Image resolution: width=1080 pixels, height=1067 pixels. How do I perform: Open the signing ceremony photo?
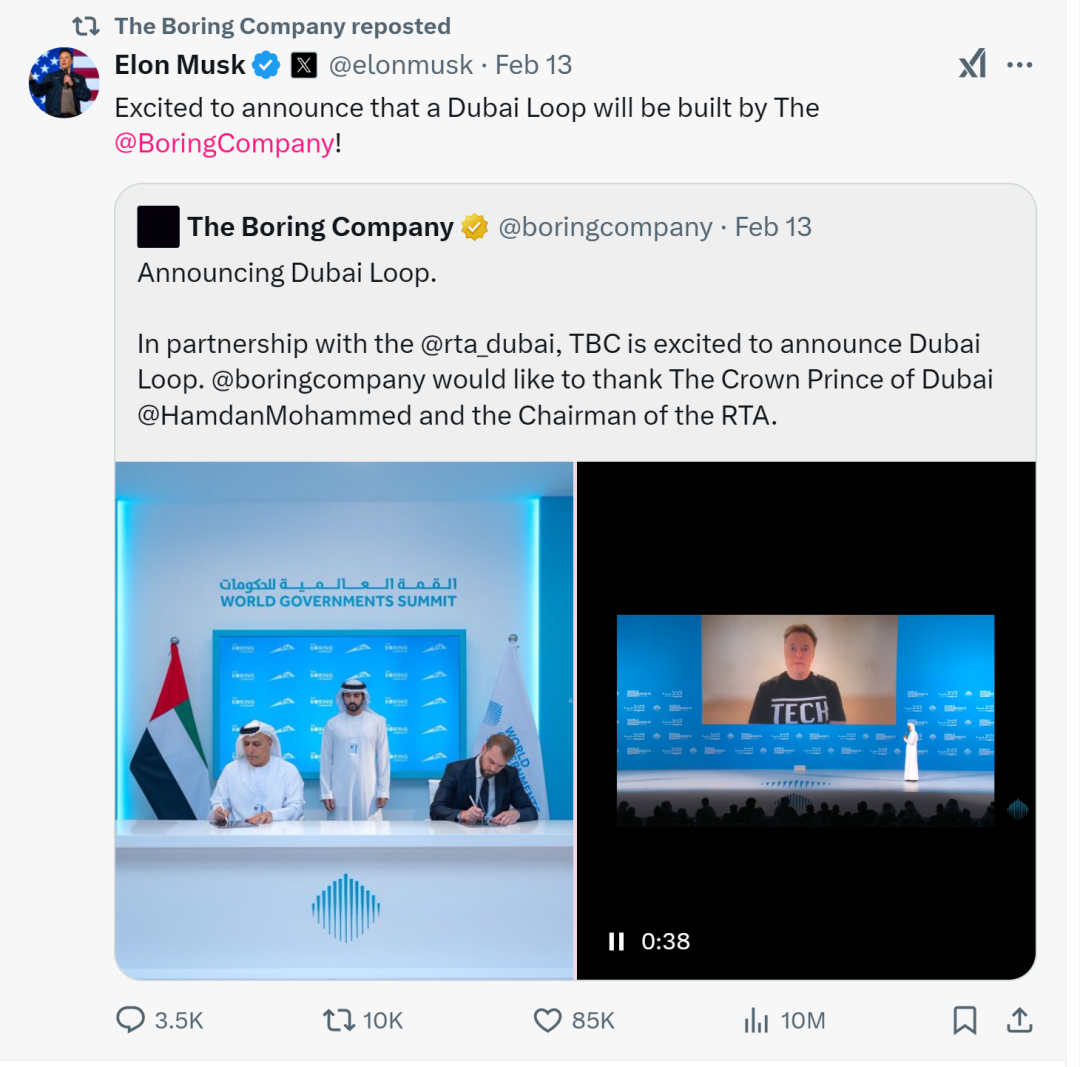(344, 721)
